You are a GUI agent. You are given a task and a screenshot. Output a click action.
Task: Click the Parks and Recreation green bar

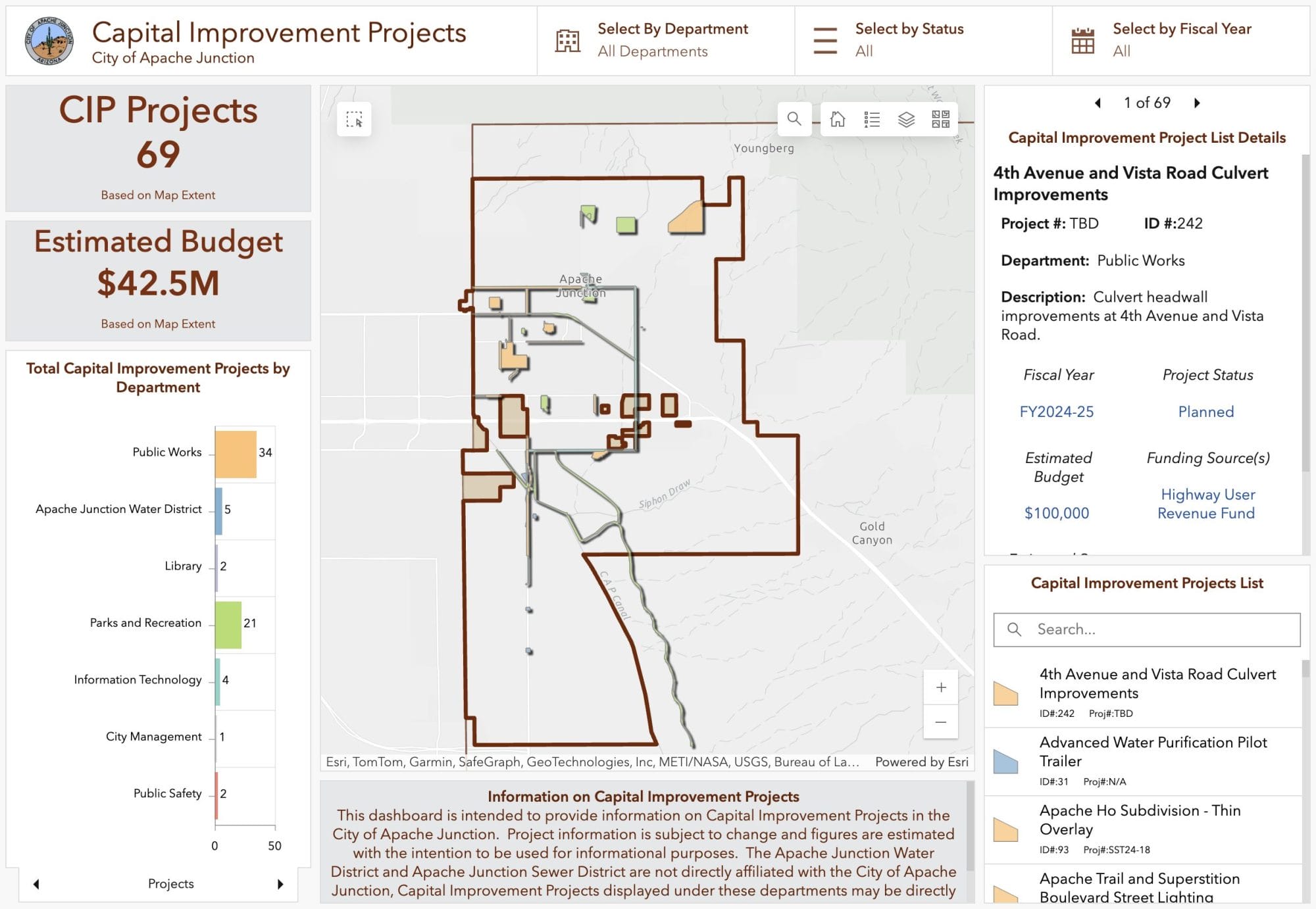pos(228,624)
